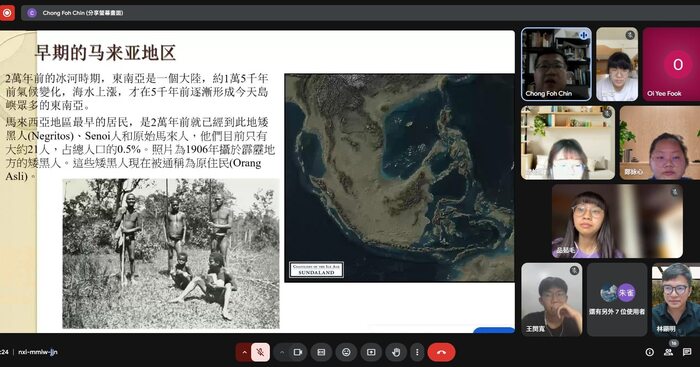Click meeting code nxi-mmiw-jjn
700x367 pixels.
38,352
